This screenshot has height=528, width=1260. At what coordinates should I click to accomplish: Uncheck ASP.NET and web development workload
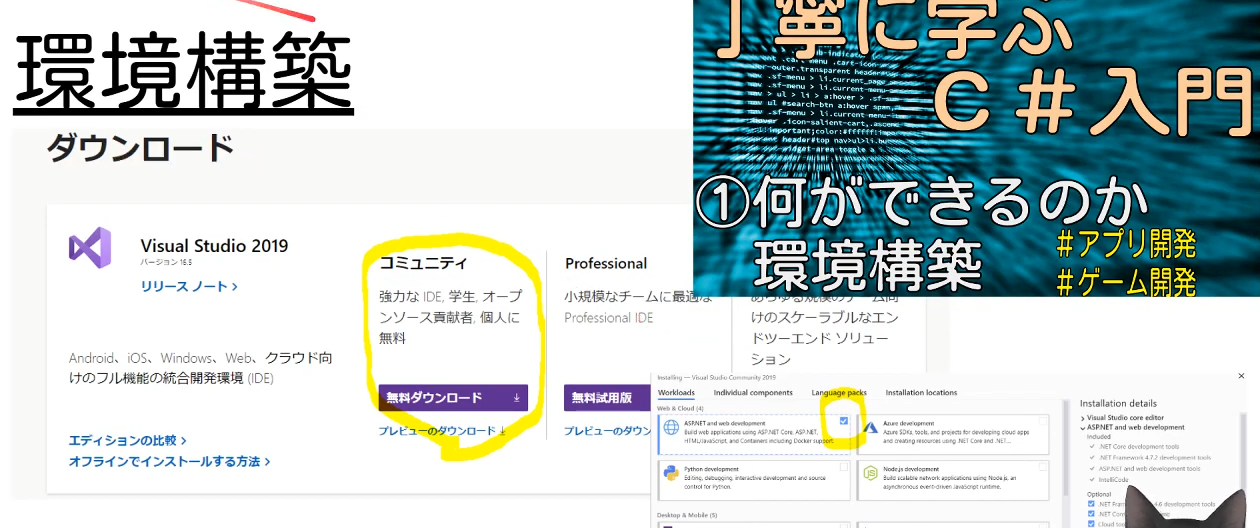[844, 421]
